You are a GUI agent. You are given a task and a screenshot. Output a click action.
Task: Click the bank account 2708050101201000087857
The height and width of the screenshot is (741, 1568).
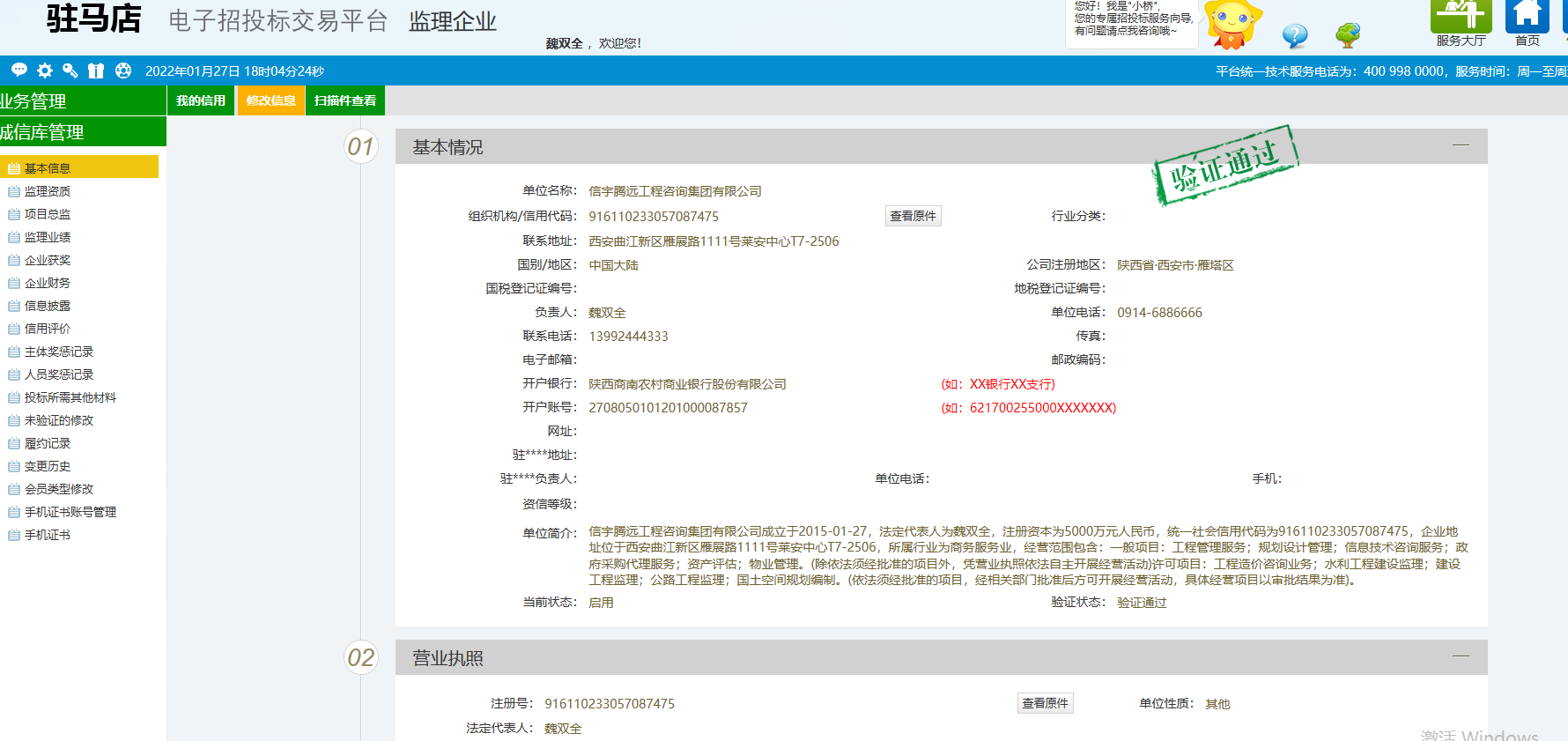click(668, 408)
